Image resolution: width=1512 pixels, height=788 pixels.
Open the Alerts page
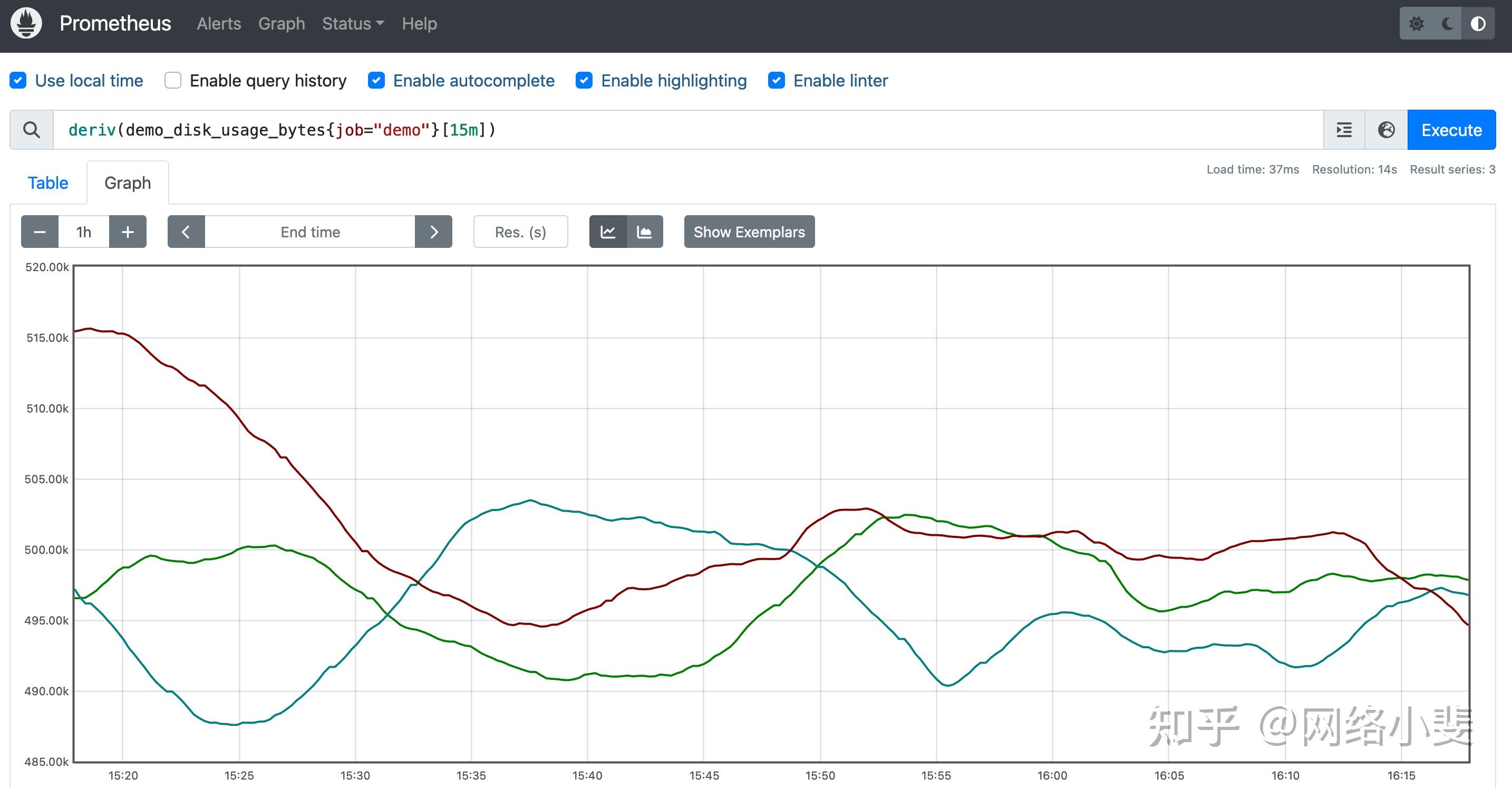click(219, 24)
